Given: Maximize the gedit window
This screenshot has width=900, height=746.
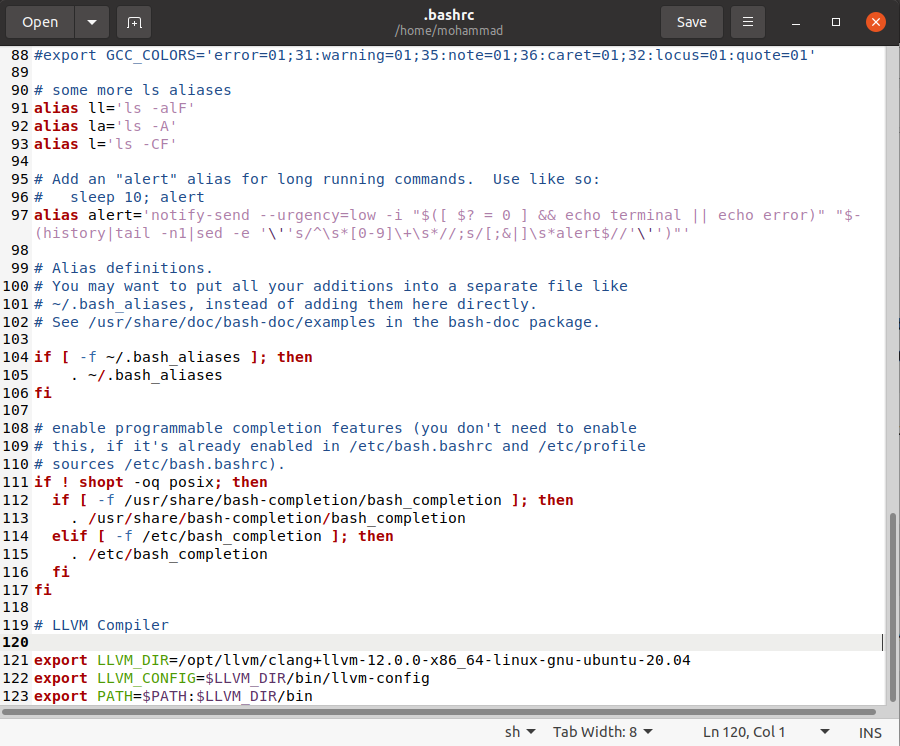Looking at the screenshot, I should [x=836, y=22].
